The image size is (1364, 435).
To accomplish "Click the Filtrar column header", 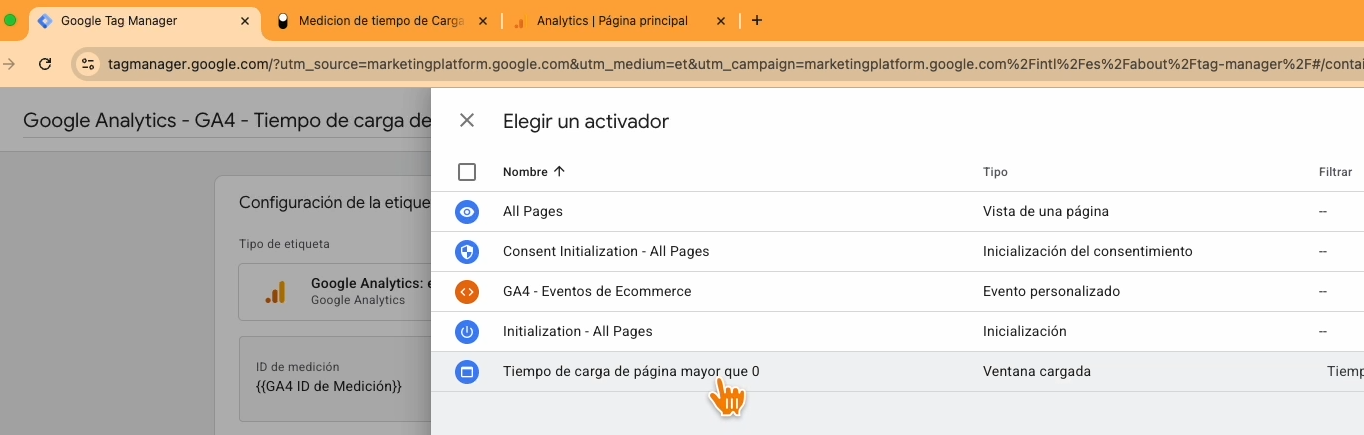I will click(1335, 172).
